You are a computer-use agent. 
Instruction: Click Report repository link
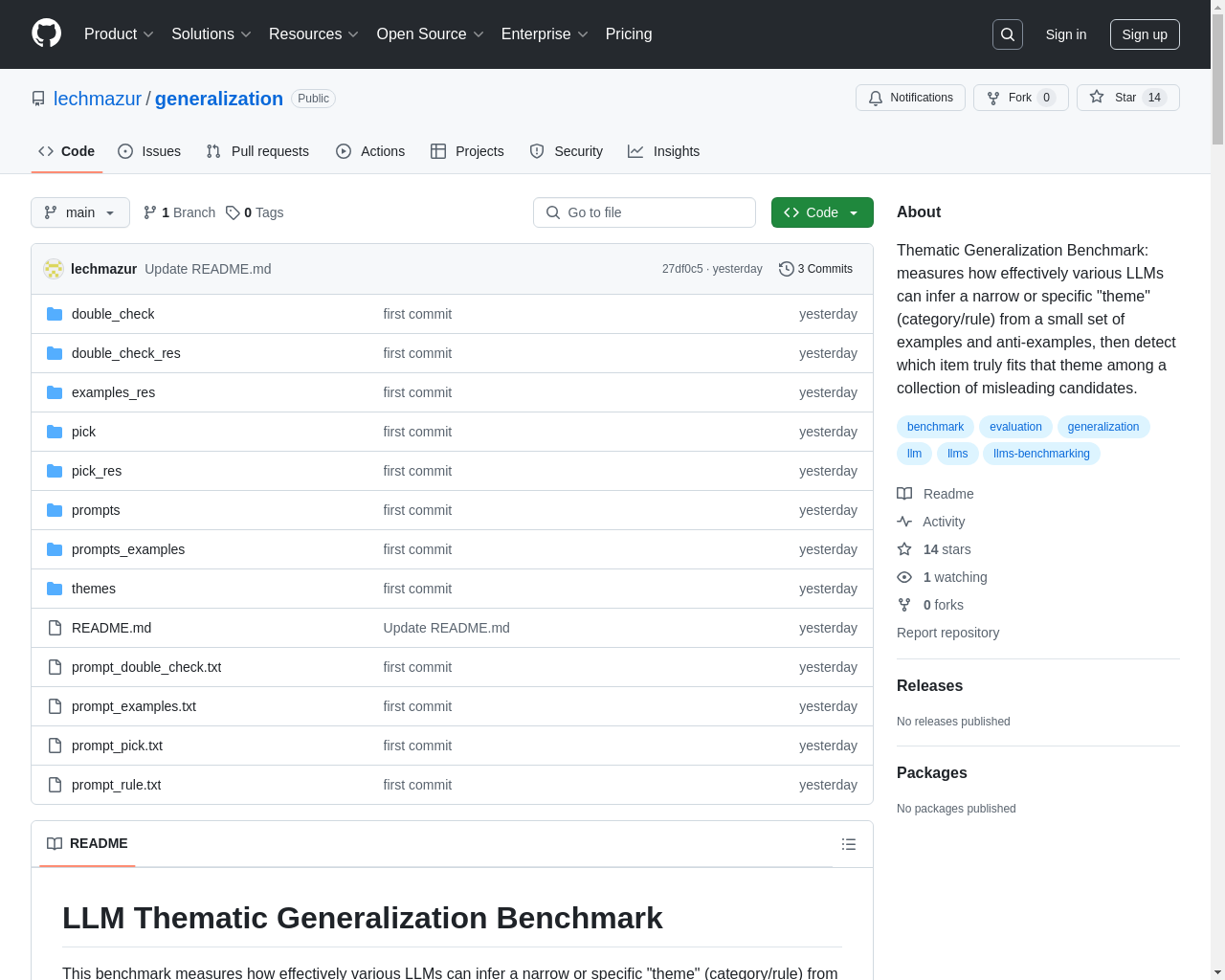(x=947, y=633)
